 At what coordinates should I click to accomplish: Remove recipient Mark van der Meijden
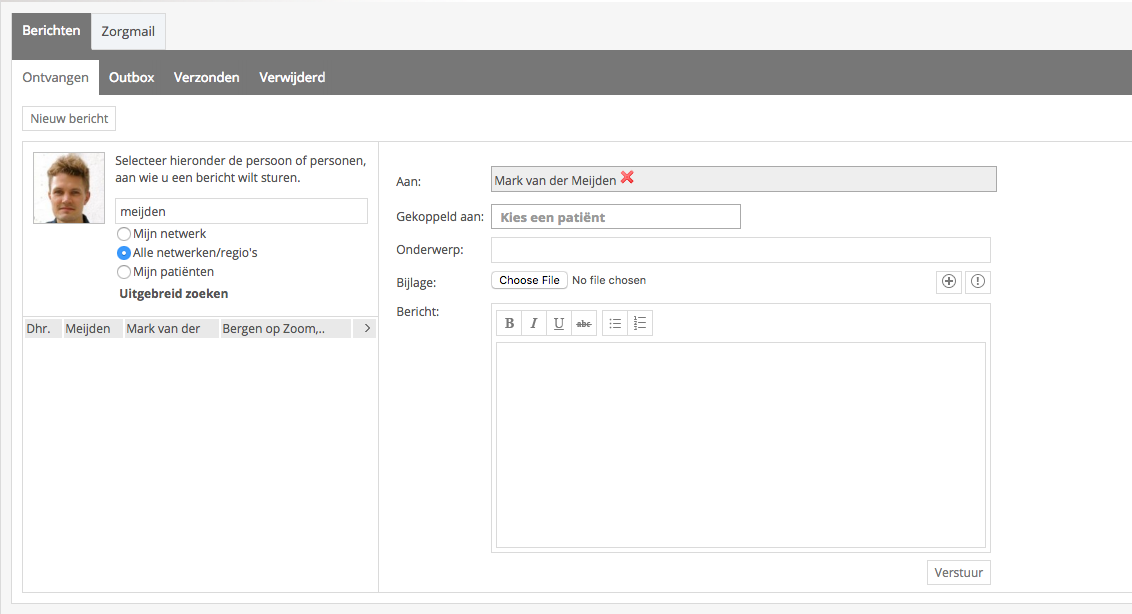[x=627, y=178]
